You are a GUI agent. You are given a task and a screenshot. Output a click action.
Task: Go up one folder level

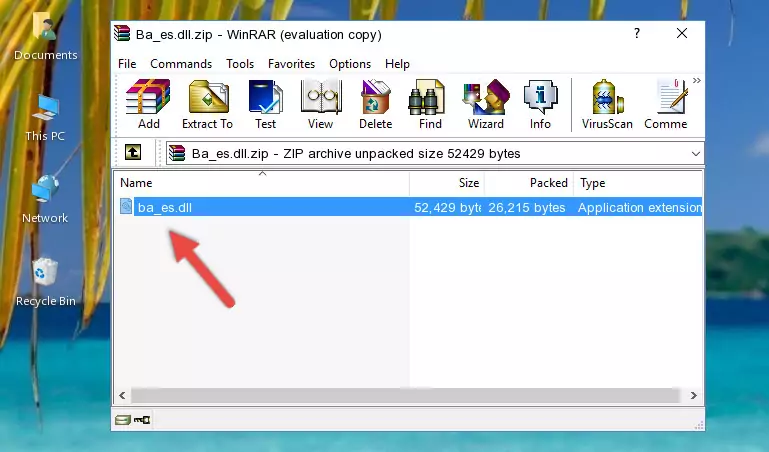[x=133, y=152]
